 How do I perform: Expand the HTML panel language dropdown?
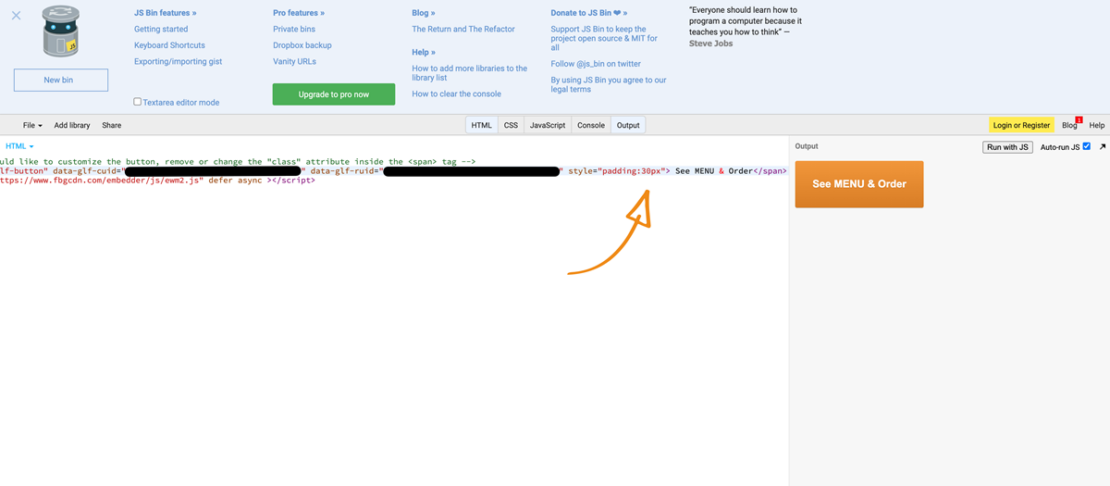(x=19, y=146)
